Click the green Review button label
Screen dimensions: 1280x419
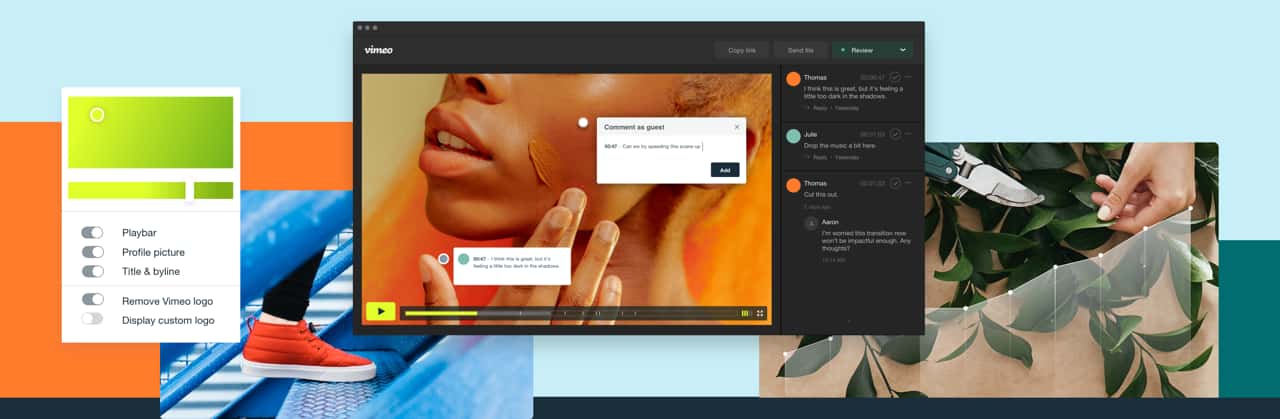861,49
